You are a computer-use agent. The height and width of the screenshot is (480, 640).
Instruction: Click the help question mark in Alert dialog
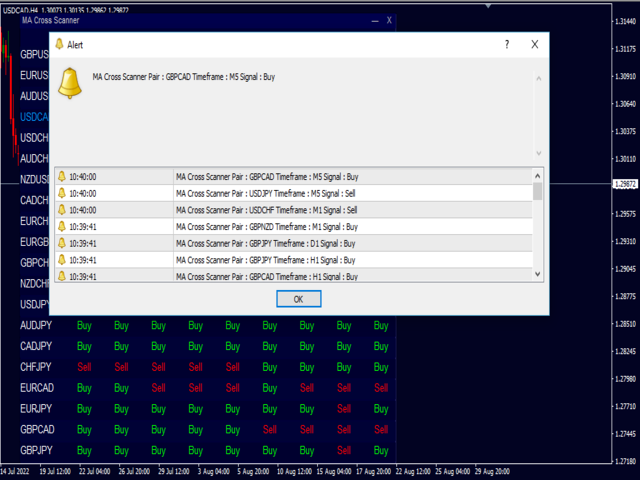507,44
